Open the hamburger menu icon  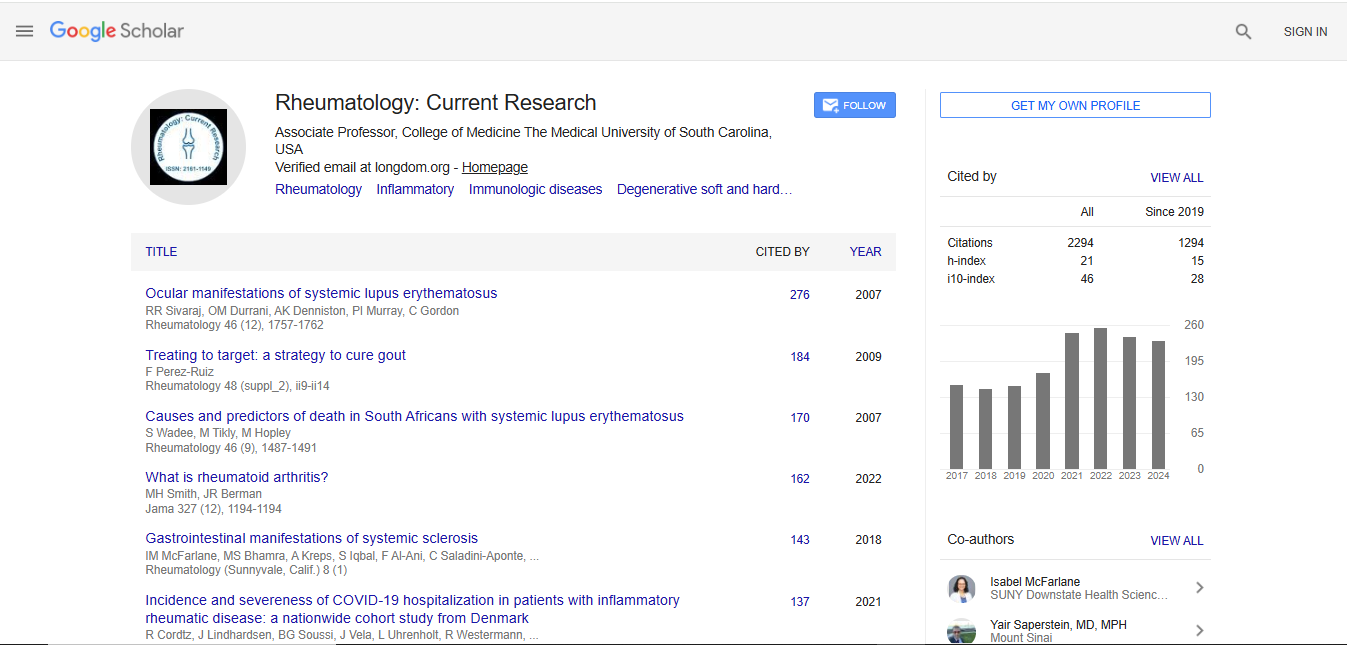[x=25, y=31]
